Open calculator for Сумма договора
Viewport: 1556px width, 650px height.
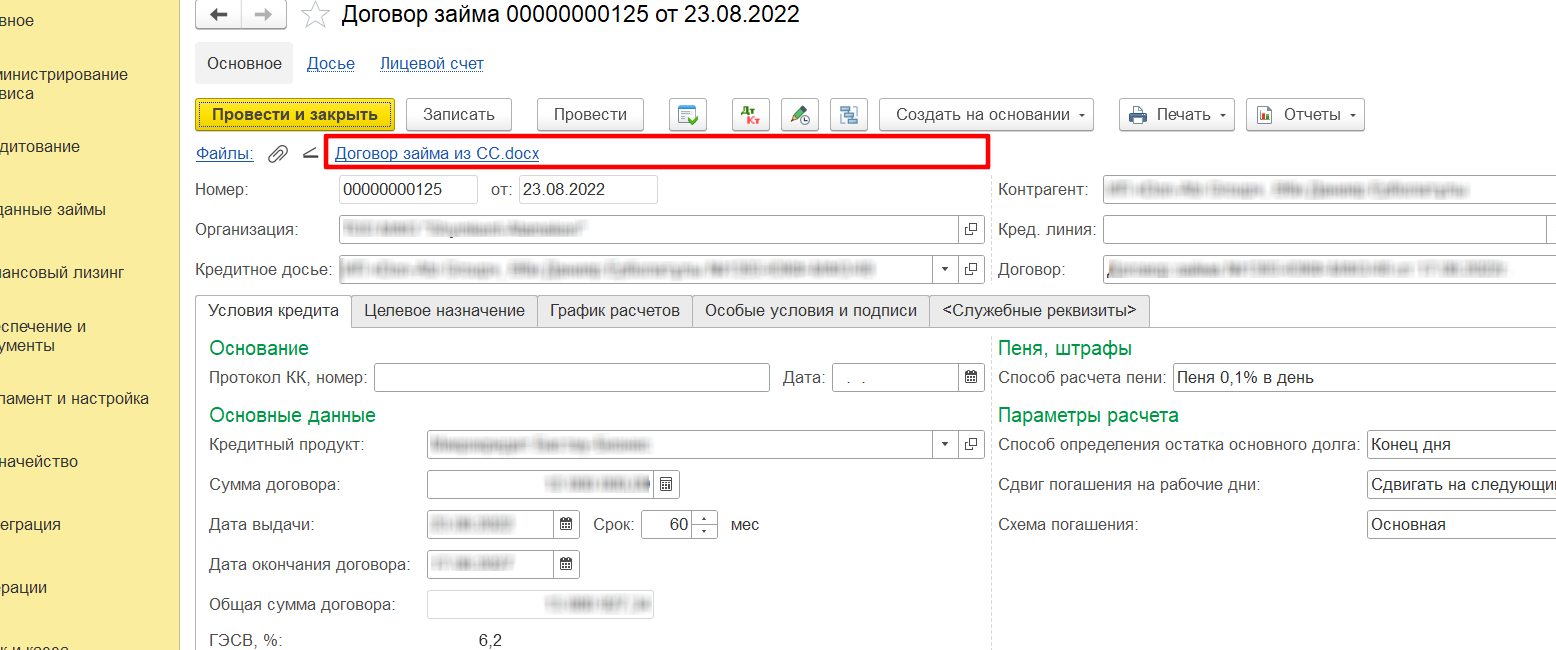click(667, 485)
